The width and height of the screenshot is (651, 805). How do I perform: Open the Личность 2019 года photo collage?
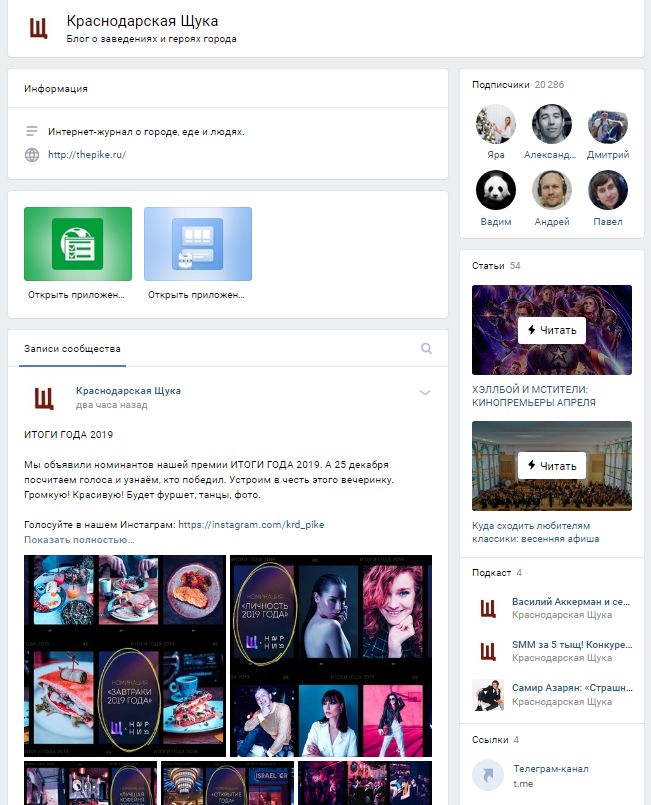331,656
